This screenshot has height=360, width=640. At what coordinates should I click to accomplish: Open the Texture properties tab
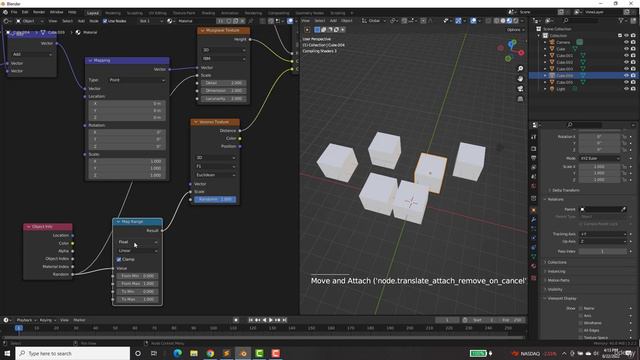(x=533, y=278)
